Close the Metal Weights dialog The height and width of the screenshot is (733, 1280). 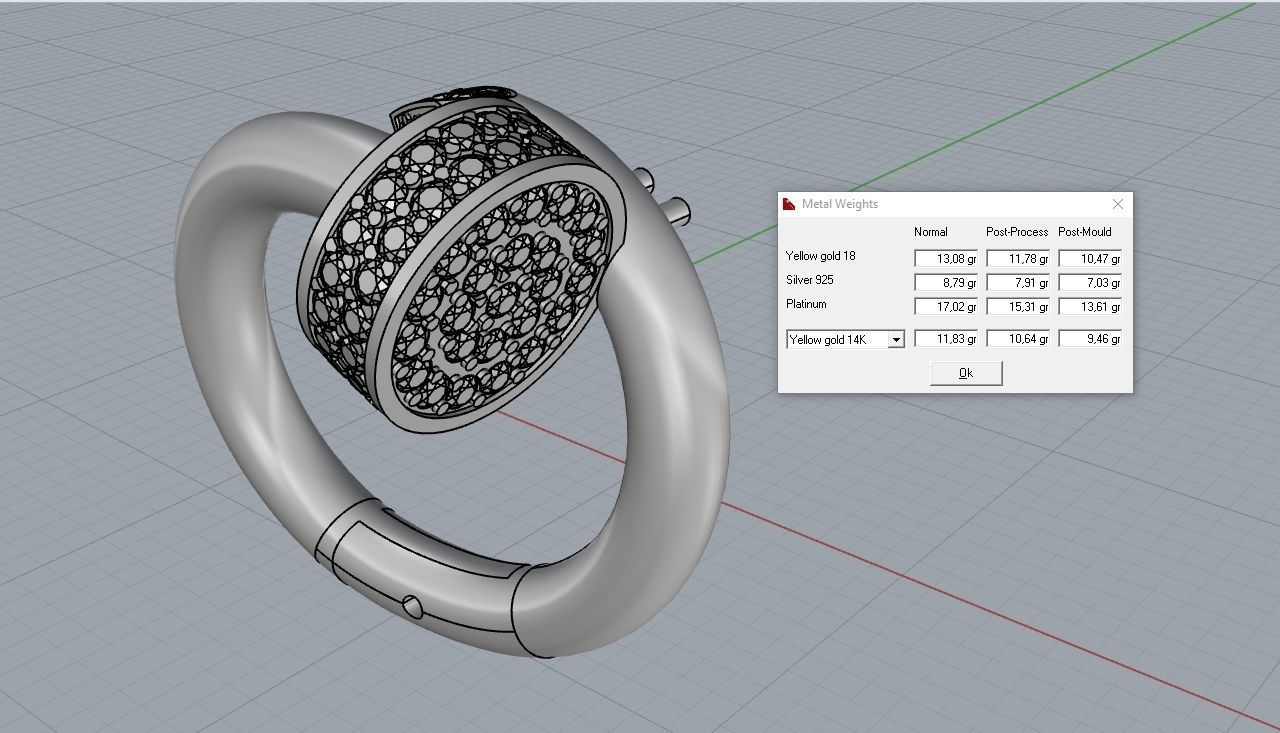[1117, 204]
